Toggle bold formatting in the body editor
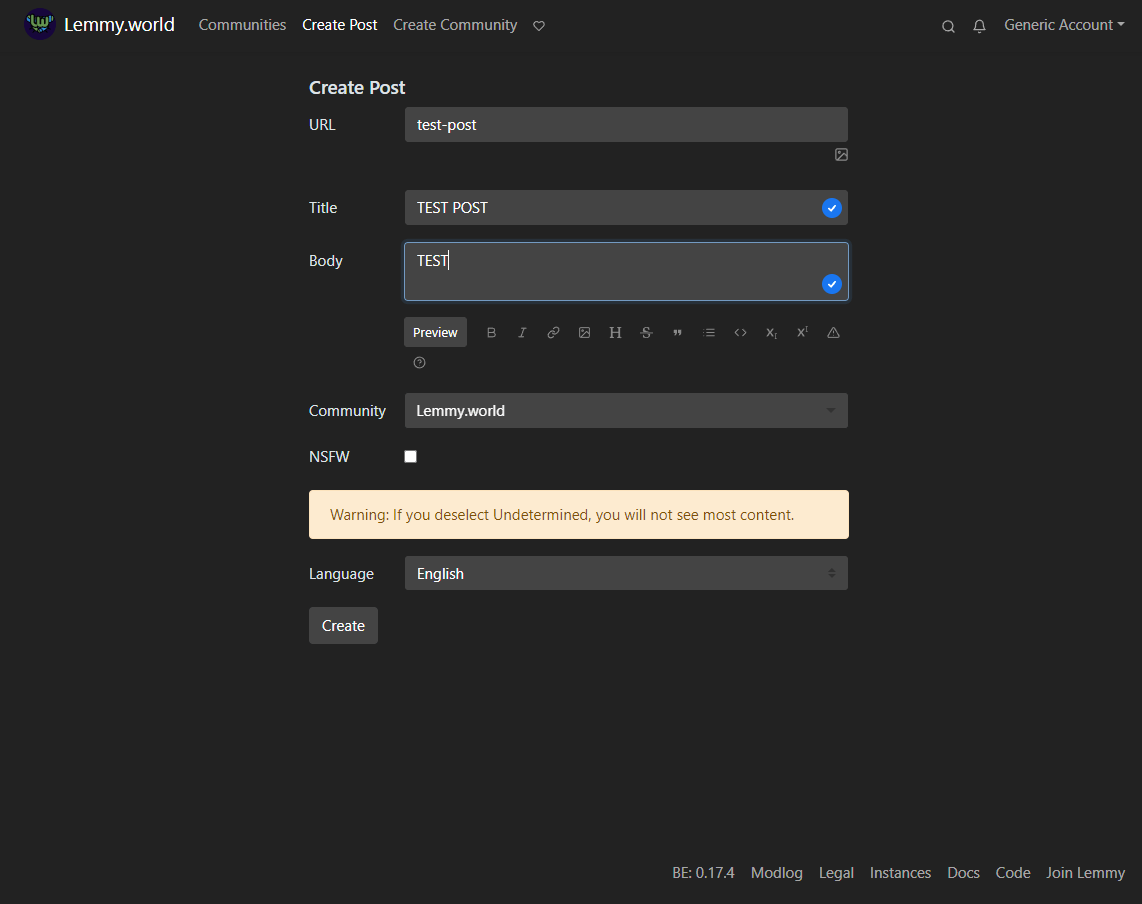Viewport: 1142px width, 904px height. tap(491, 332)
